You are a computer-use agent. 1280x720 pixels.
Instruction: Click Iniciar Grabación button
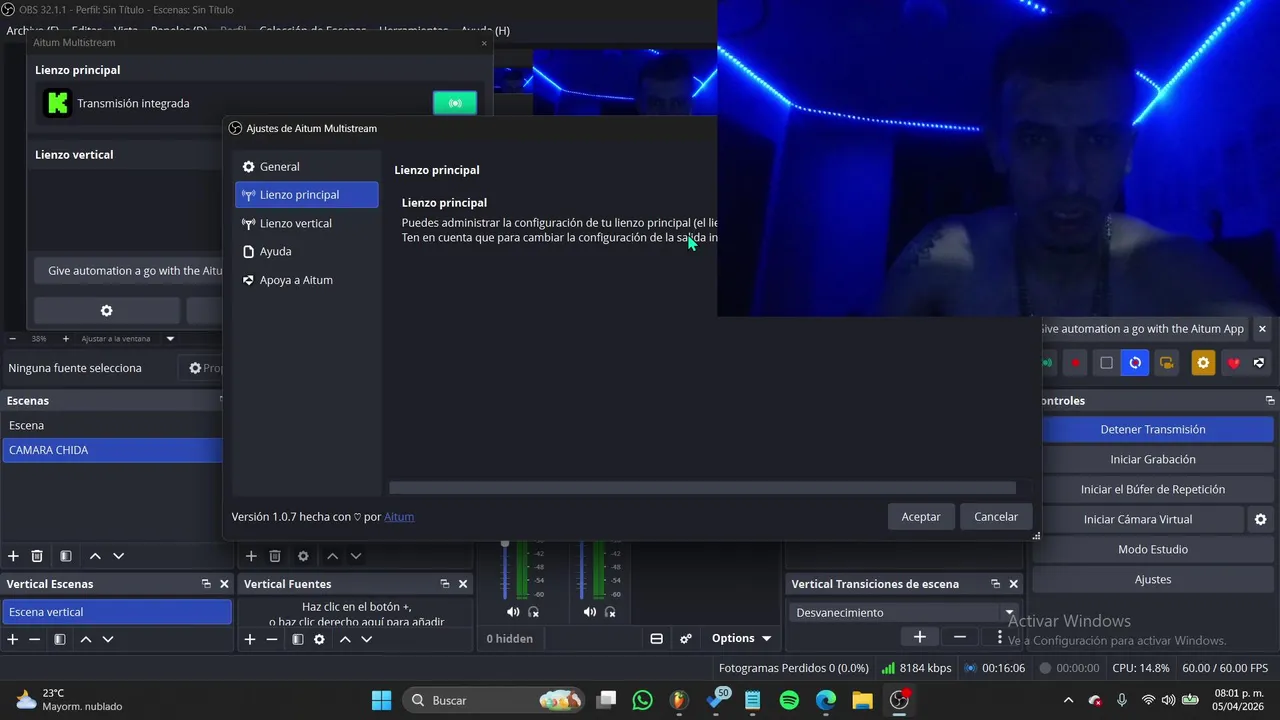tap(1153, 459)
